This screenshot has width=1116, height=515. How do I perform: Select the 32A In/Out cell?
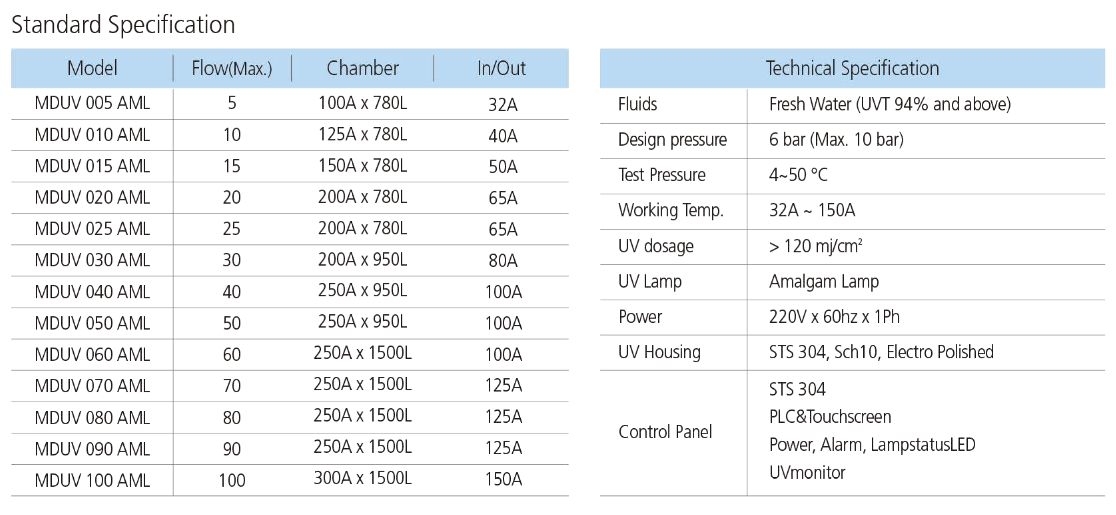pyautogui.click(x=503, y=104)
